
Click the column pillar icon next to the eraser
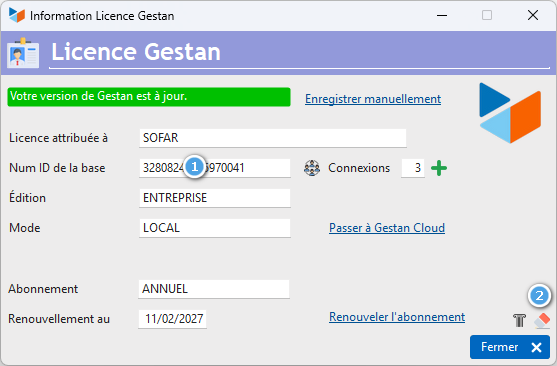(x=519, y=320)
